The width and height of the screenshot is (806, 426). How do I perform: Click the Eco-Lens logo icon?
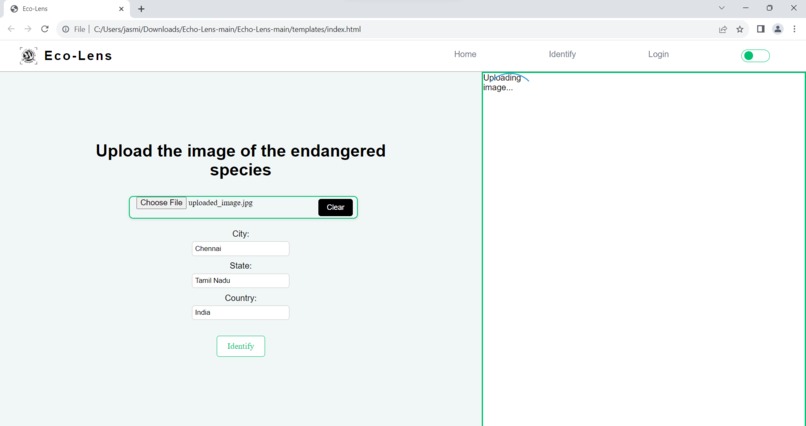tap(28, 55)
